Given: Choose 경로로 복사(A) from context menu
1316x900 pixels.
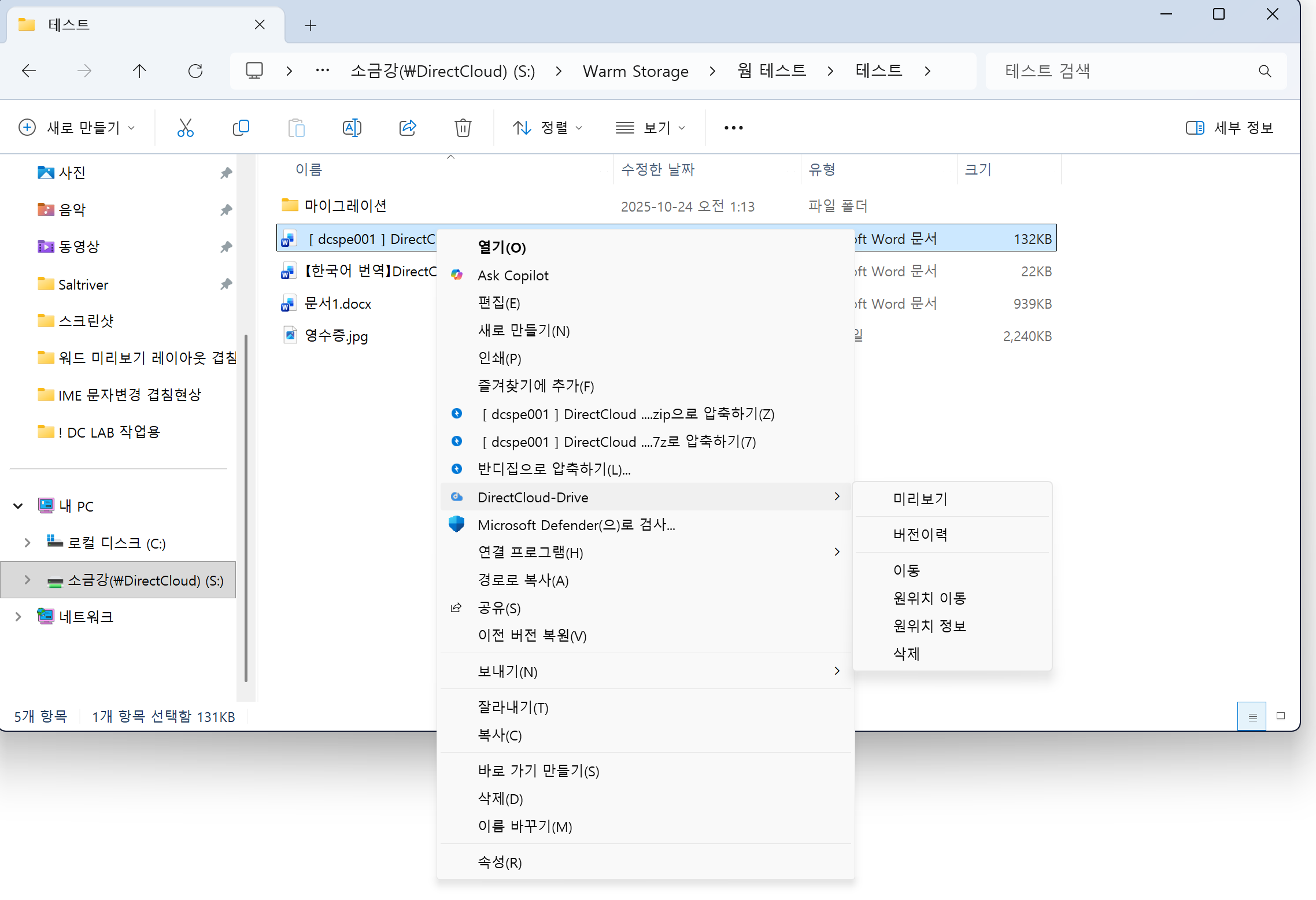Looking at the screenshot, I should [x=523, y=580].
